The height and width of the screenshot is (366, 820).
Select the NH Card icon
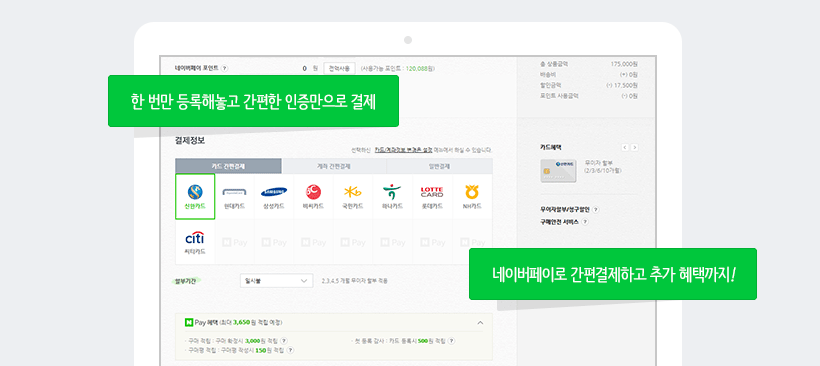pos(472,192)
